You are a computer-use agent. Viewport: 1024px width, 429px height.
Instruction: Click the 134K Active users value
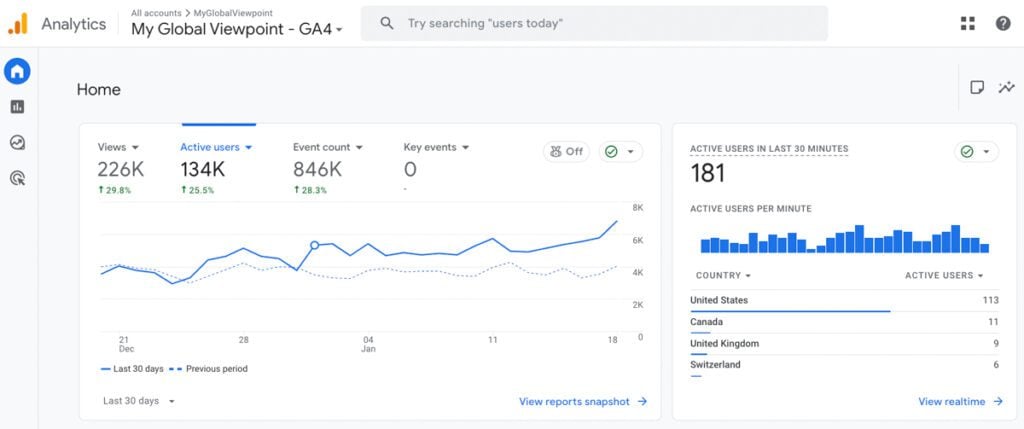point(202,170)
